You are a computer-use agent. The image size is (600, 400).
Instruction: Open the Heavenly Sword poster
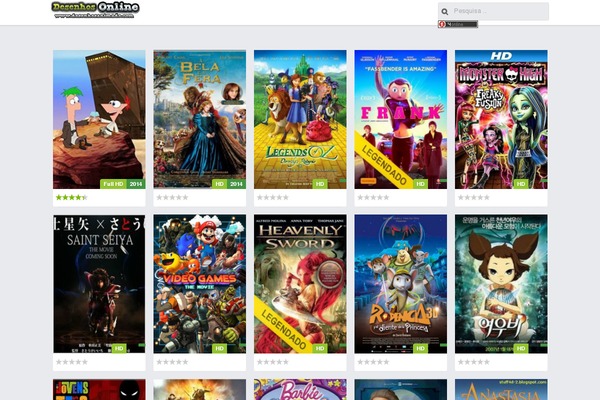pyautogui.click(x=300, y=284)
